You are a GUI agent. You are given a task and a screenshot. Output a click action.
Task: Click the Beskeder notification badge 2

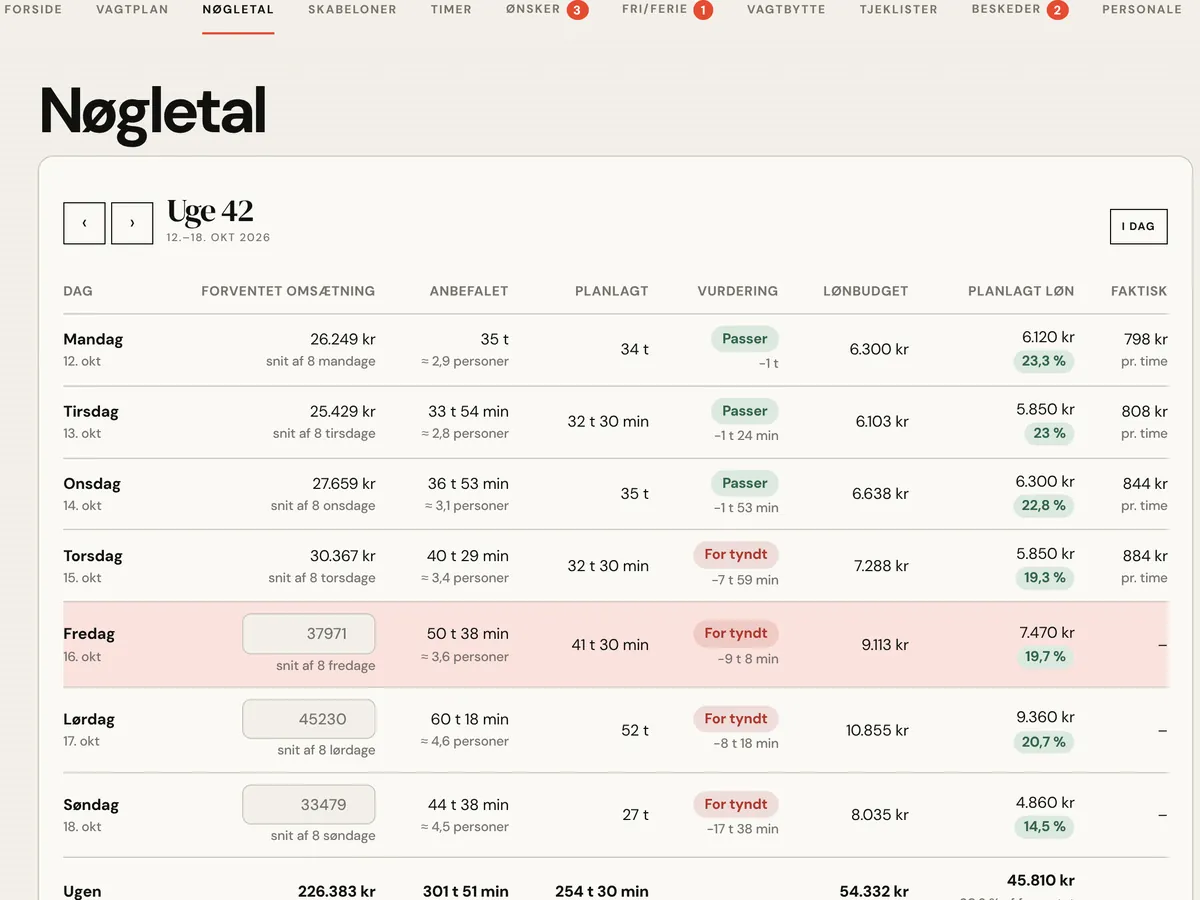point(1058,10)
